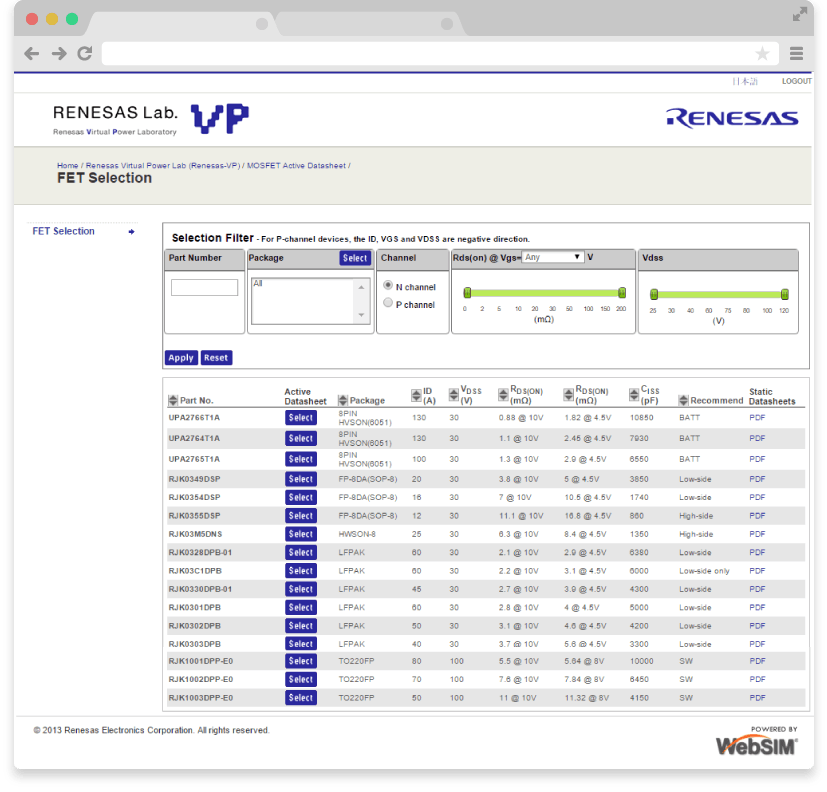Click part number RJK0355DSP in the table

point(195,516)
